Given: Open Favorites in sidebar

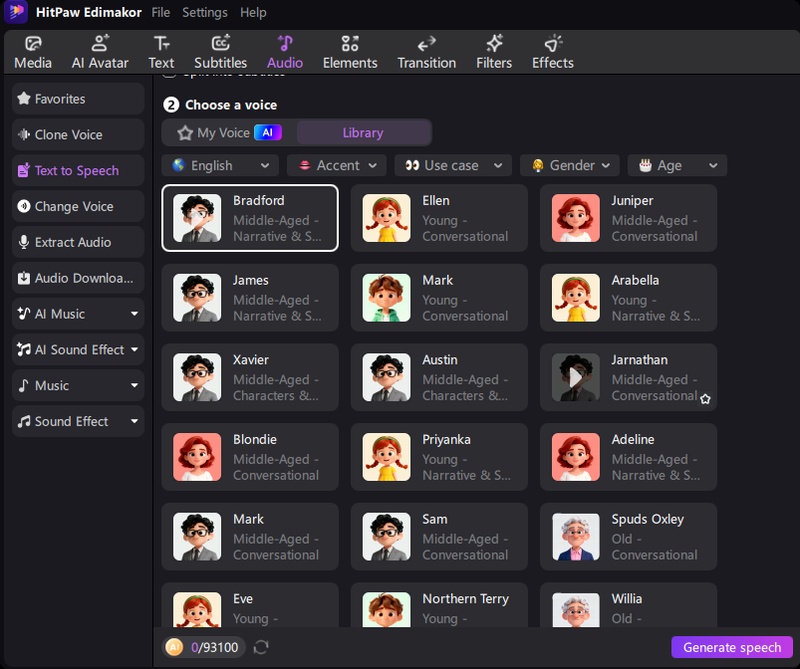Looking at the screenshot, I should pyautogui.click(x=78, y=98).
